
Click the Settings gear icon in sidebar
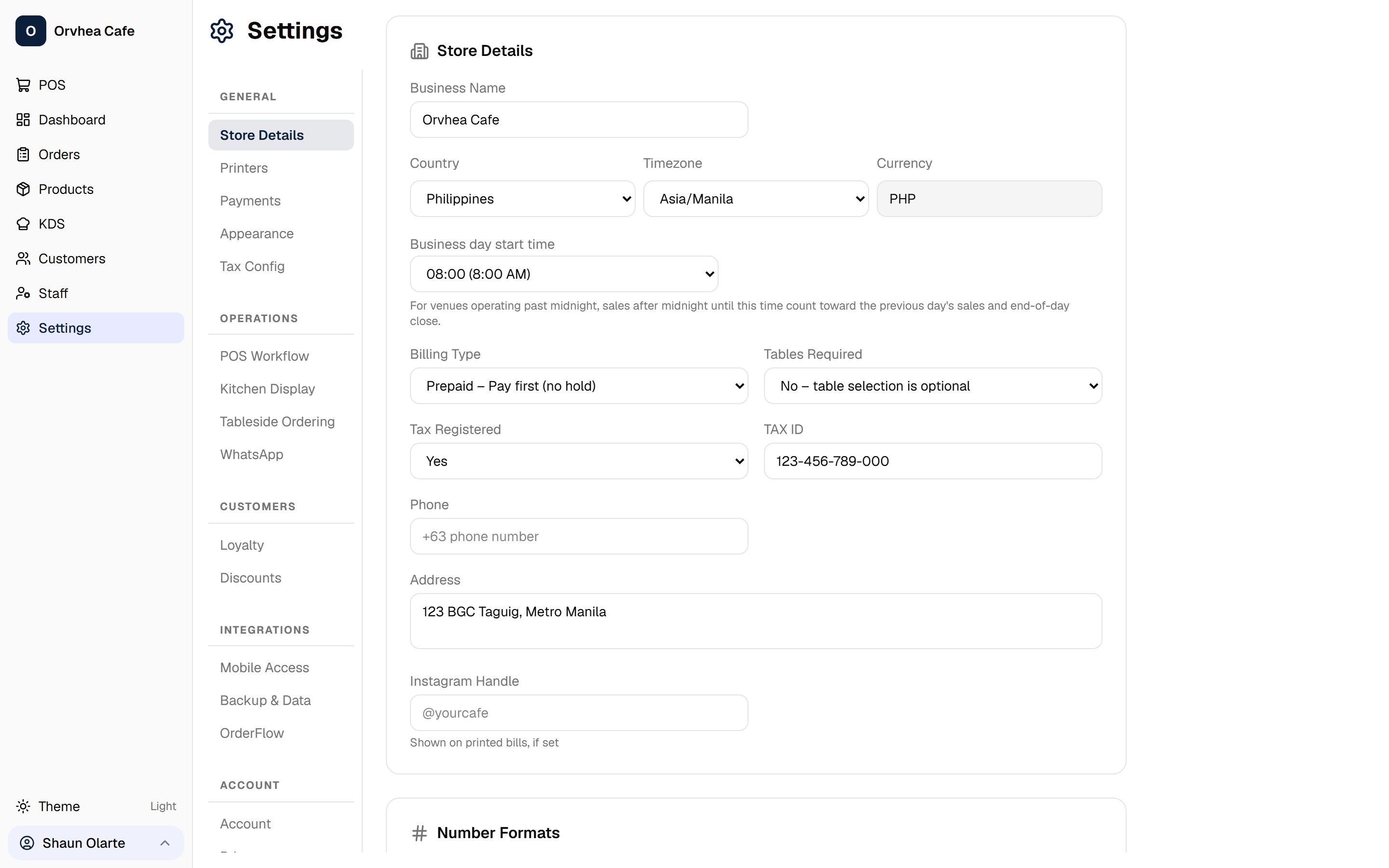coord(23,328)
